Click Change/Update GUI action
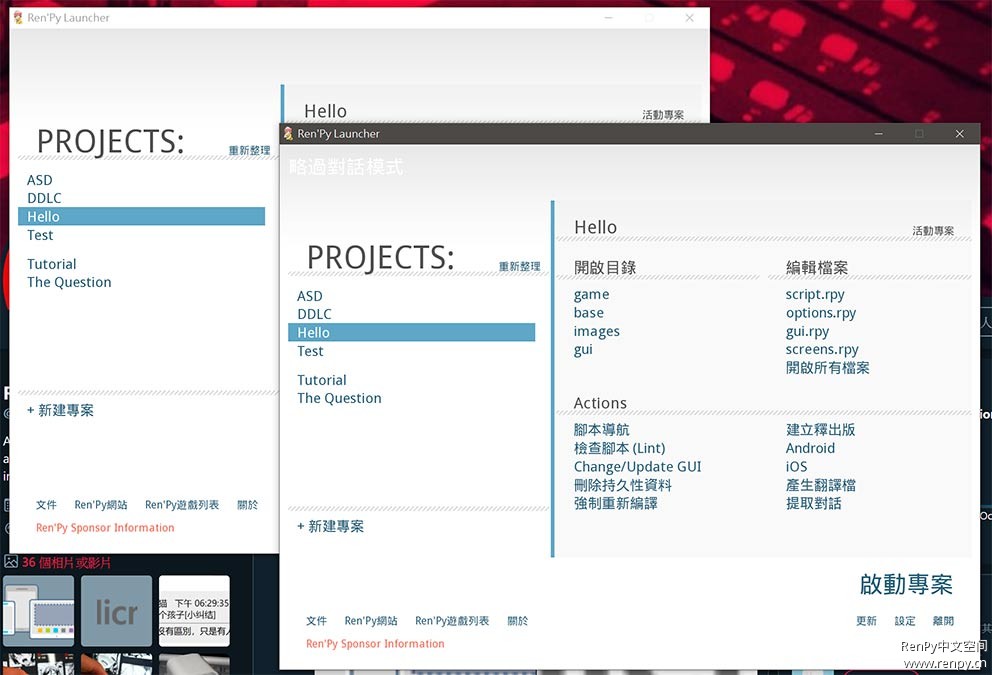The height and width of the screenshot is (675, 992). click(637, 466)
